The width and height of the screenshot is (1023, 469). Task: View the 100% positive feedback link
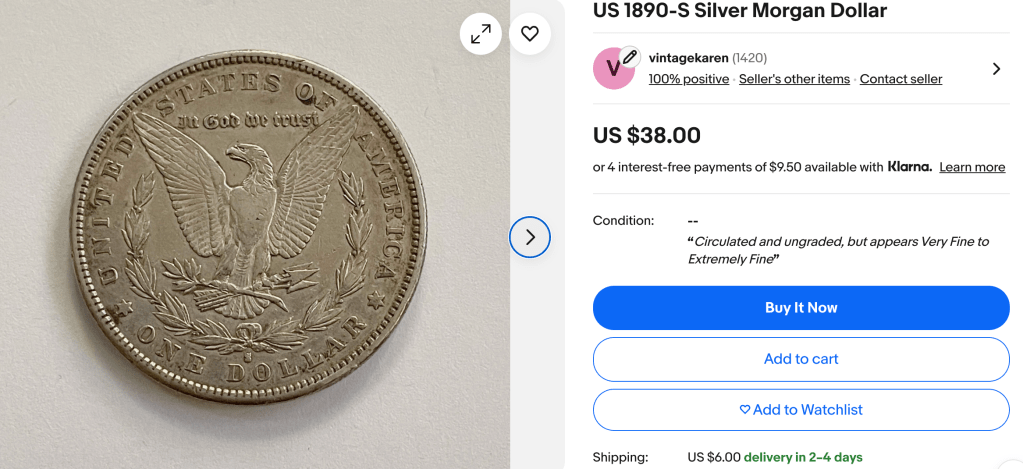(x=688, y=79)
